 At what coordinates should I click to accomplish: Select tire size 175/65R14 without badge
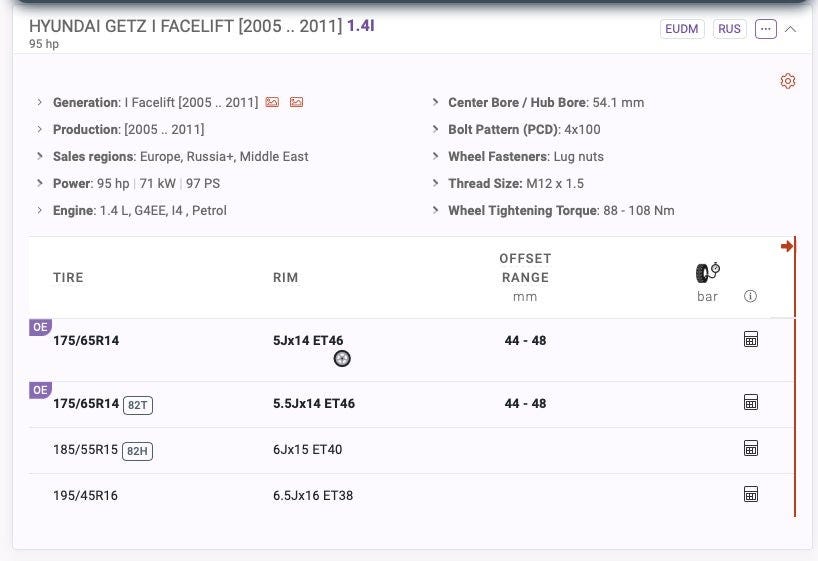86,341
